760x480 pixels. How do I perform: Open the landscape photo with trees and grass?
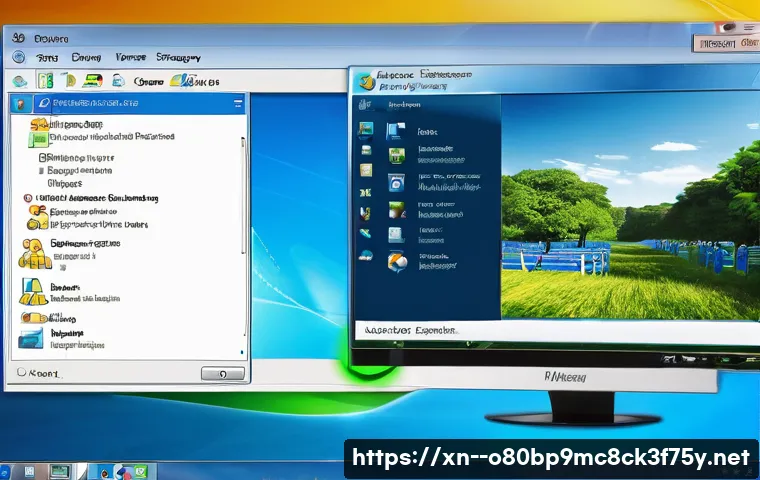coord(630,206)
